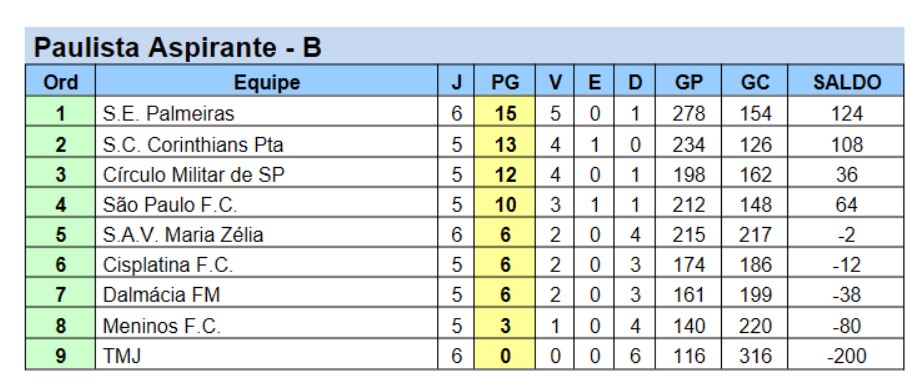Screen dimensions: 921x392
Task: Select the Equipe column header
Action: coord(267,82)
